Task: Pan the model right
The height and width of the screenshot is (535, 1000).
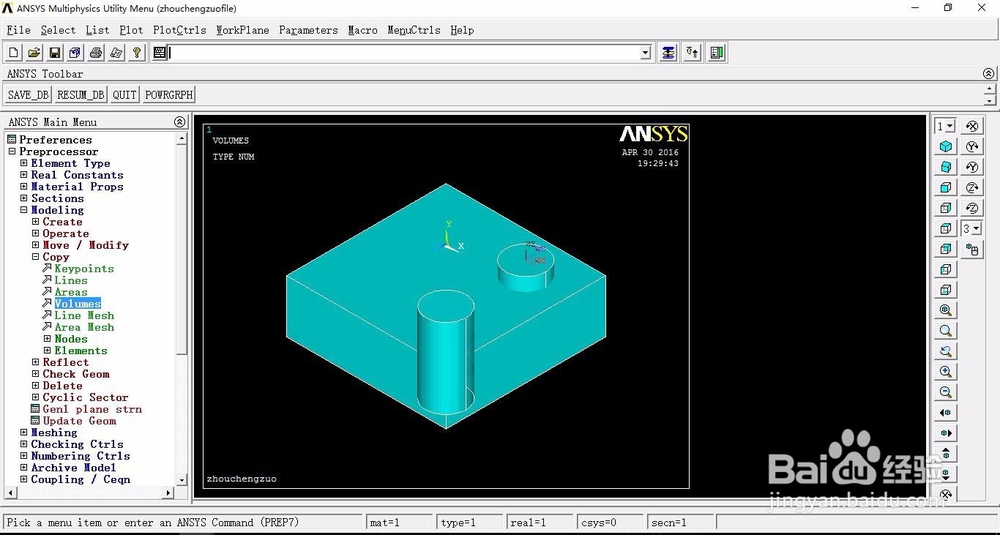Action: 946,433
